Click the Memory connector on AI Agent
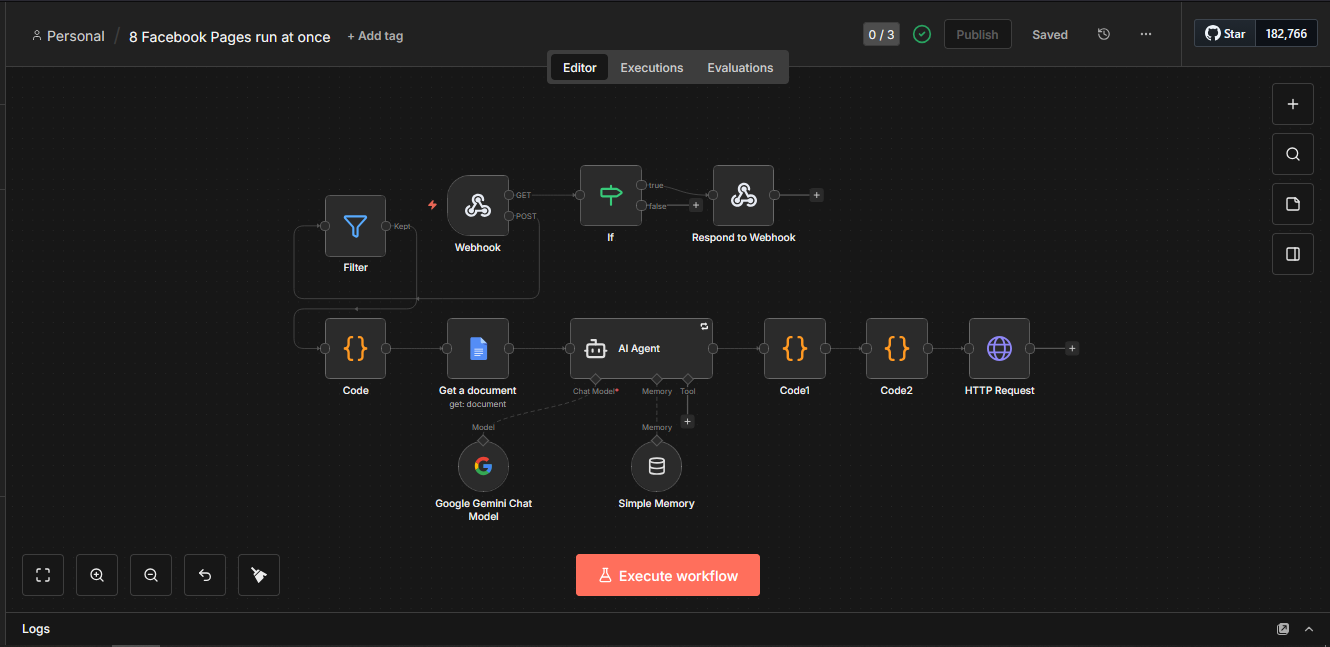Image resolution: width=1330 pixels, height=647 pixels. pyautogui.click(x=656, y=380)
